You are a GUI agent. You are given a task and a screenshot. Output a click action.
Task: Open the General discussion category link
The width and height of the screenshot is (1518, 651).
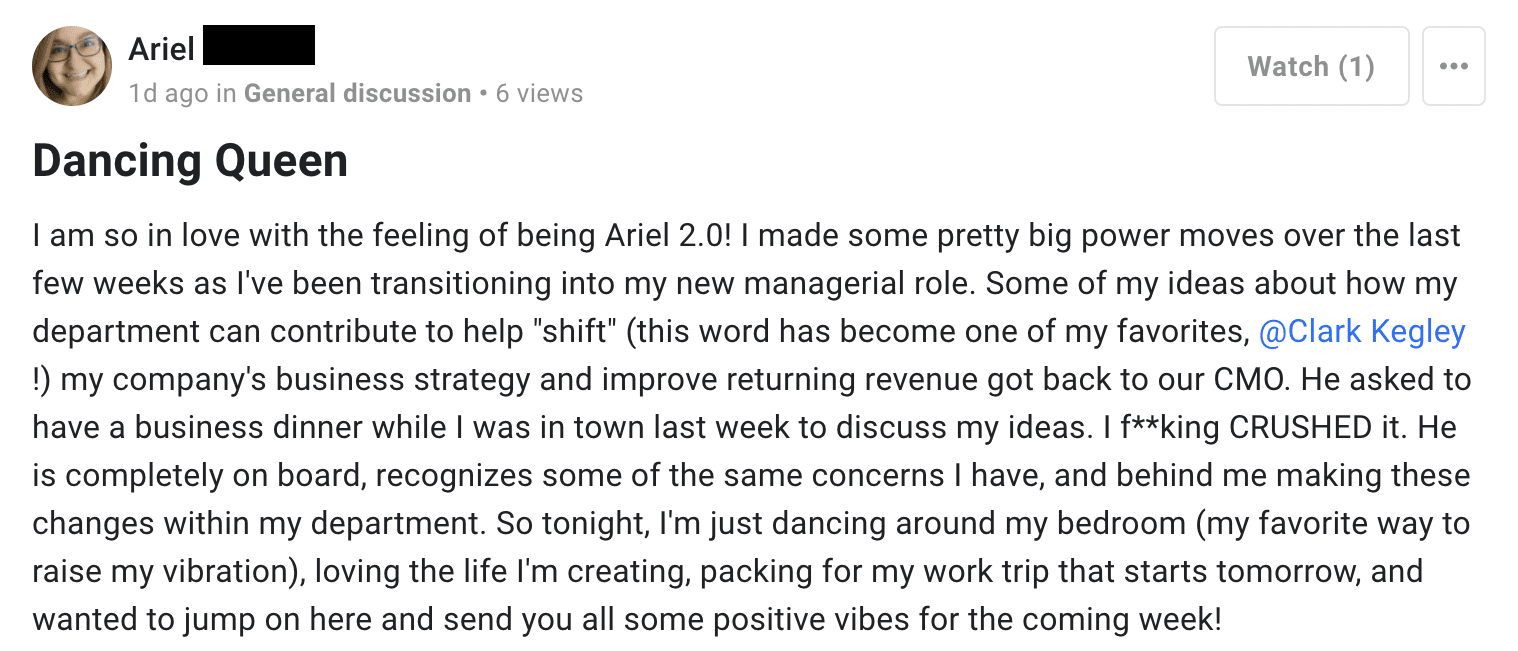357,93
